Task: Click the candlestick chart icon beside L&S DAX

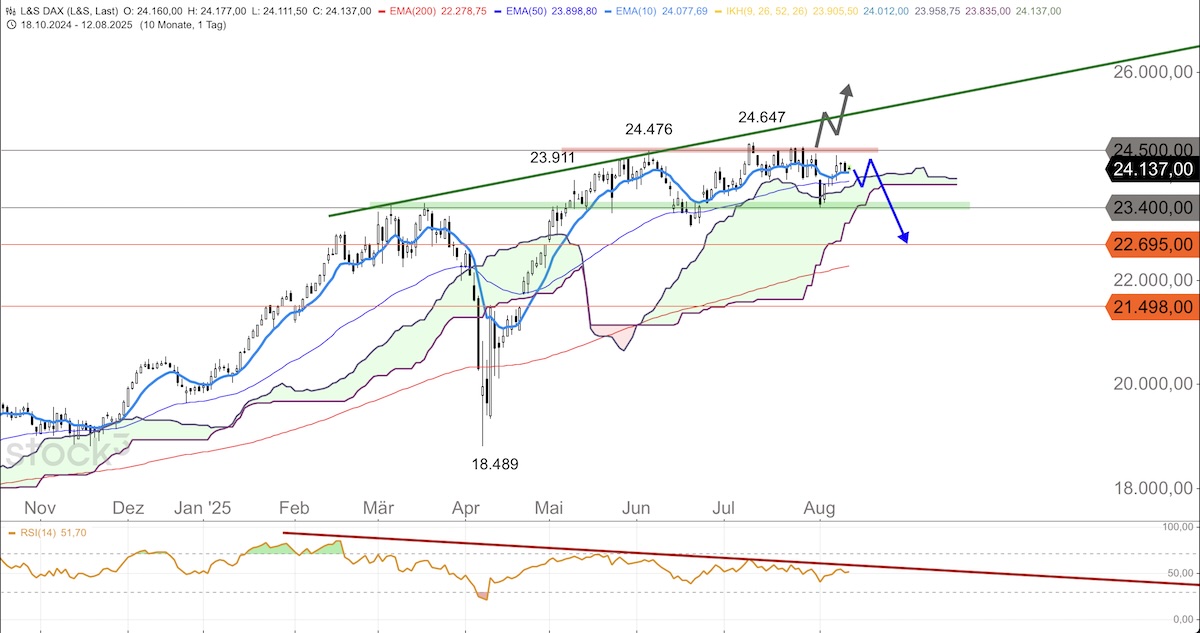Action: [x=9, y=10]
